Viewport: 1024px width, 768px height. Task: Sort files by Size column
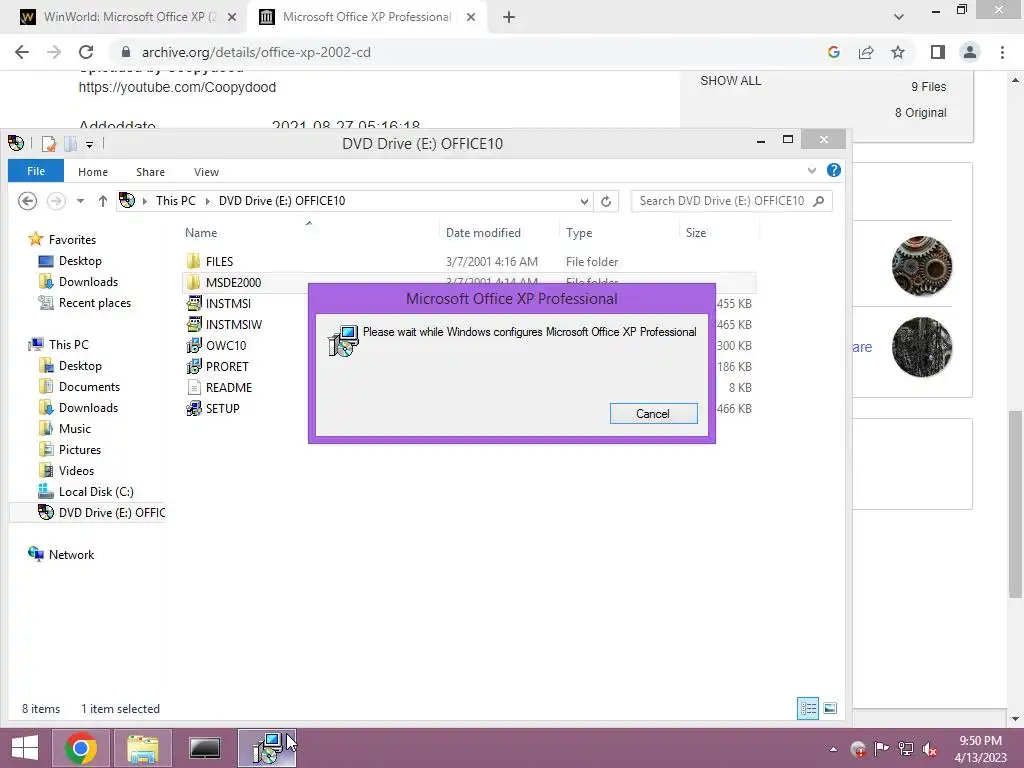696,232
